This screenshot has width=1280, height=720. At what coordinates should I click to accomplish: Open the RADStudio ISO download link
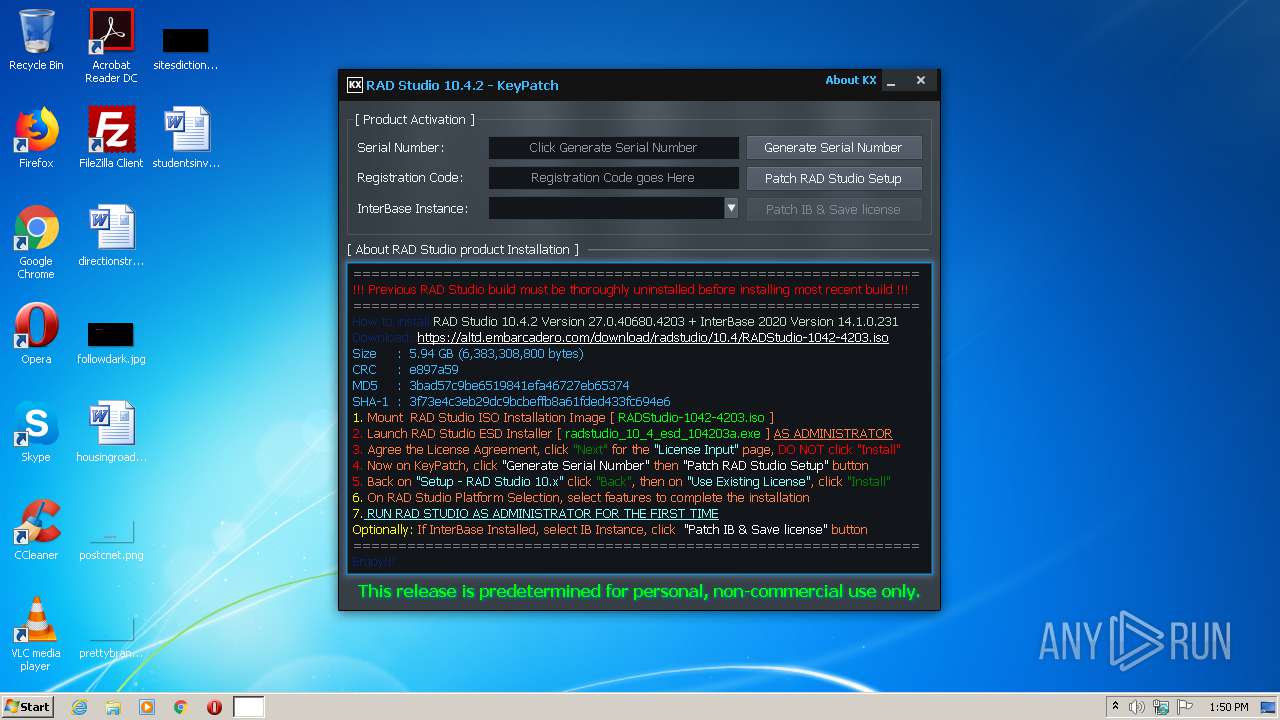(x=652, y=338)
